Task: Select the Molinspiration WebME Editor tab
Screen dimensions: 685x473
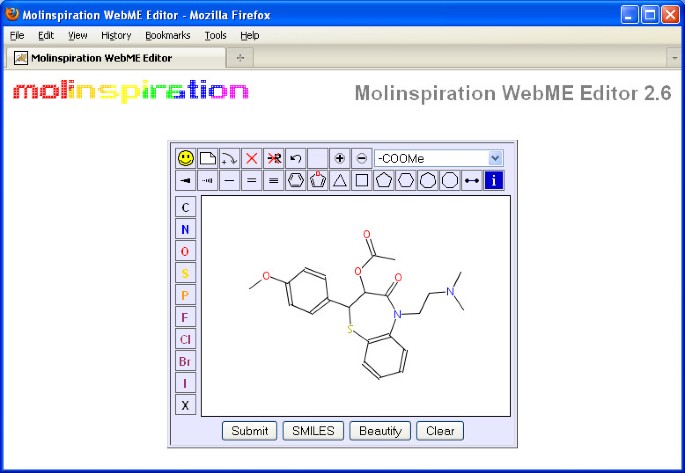Action: click(x=116, y=58)
